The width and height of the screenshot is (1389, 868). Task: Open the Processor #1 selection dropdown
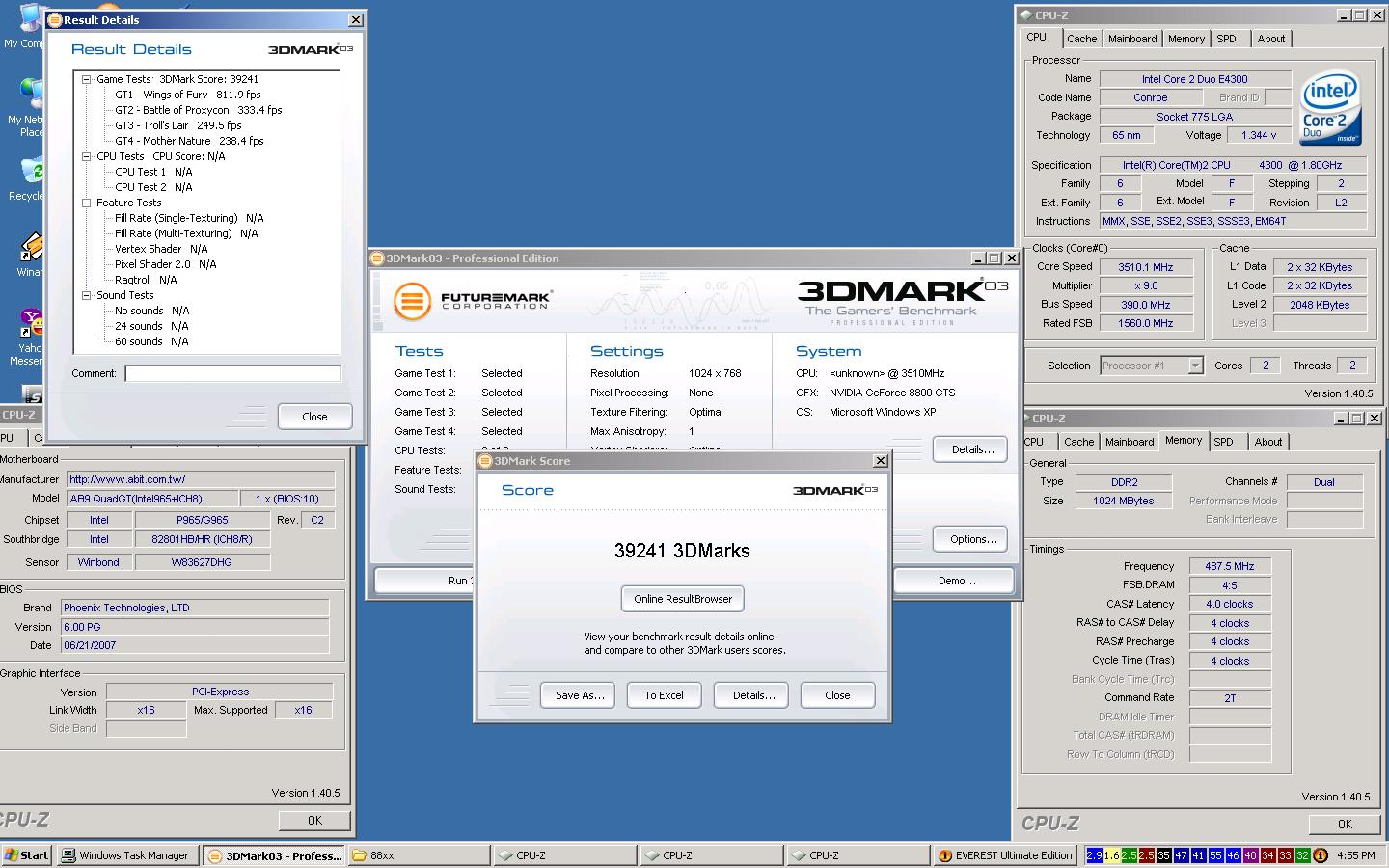point(1195,366)
